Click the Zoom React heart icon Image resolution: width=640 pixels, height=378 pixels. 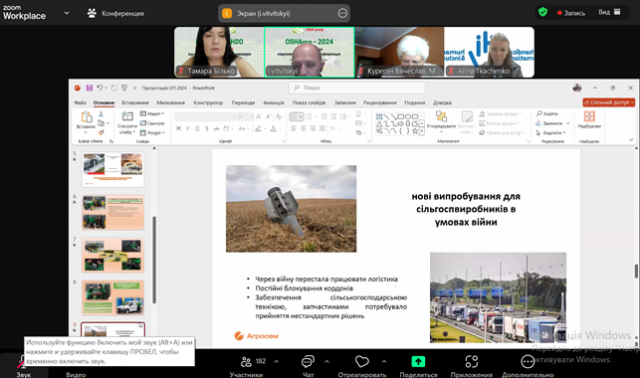tap(362, 362)
